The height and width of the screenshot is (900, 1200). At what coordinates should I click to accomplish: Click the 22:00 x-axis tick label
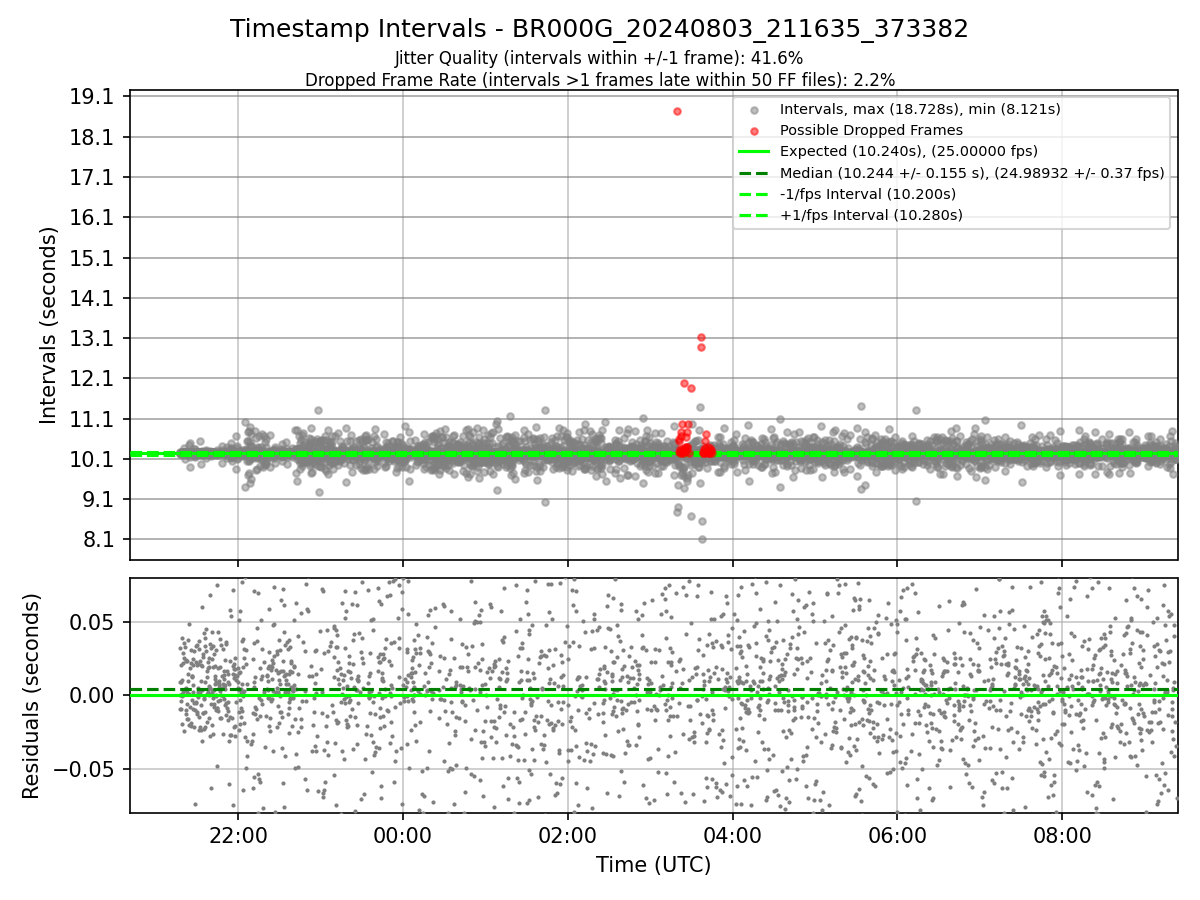pyautogui.click(x=238, y=835)
